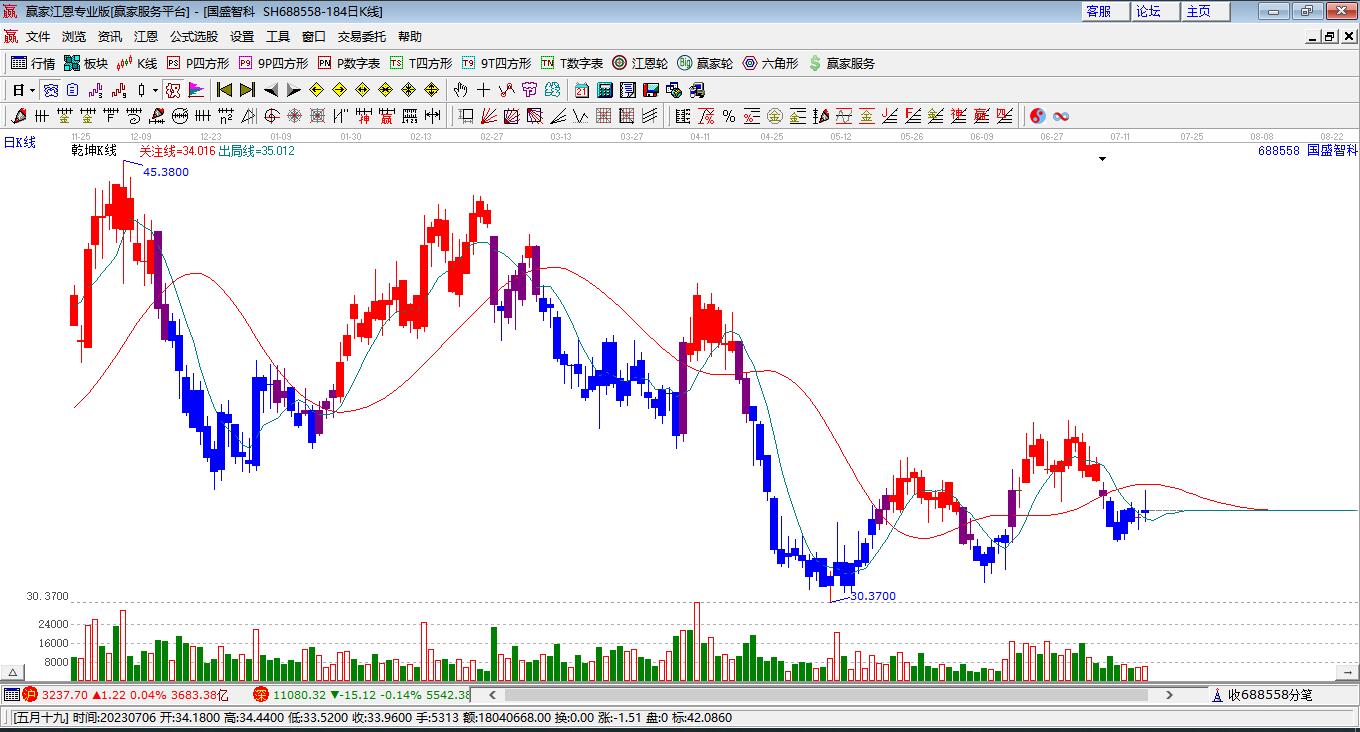1360x732 pixels.
Task: Click the yin-yang 乾坤 icon
Action: coord(1038,116)
